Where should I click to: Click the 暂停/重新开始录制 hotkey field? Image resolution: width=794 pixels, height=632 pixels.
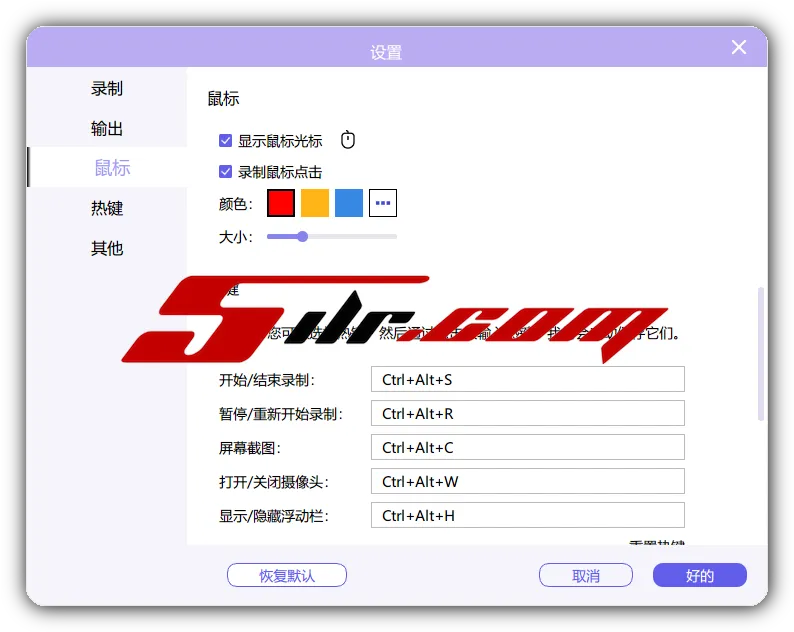point(528,413)
